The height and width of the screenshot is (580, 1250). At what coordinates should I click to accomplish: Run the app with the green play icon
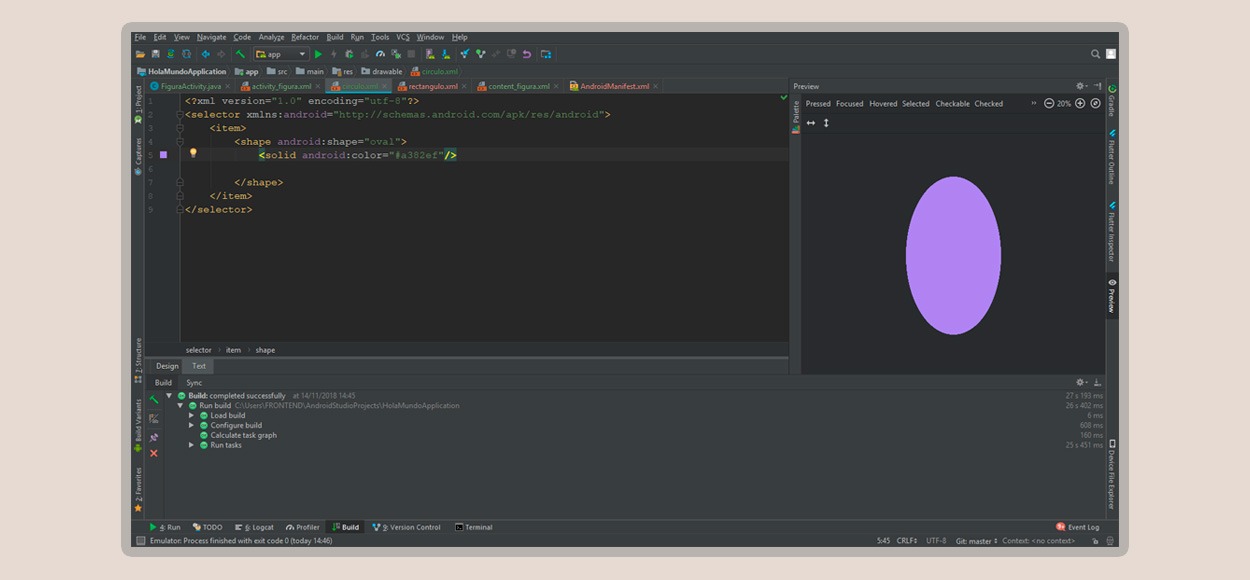coord(318,54)
